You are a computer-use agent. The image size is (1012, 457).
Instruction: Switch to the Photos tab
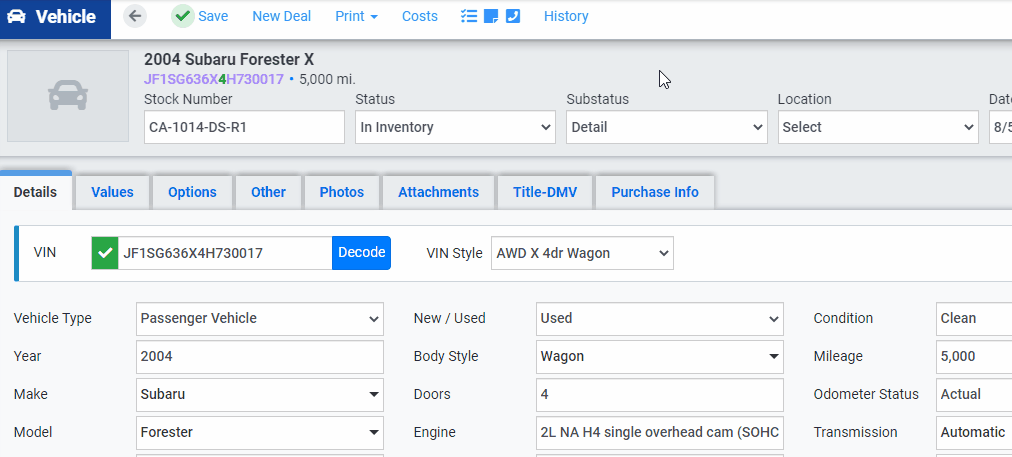(342, 192)
